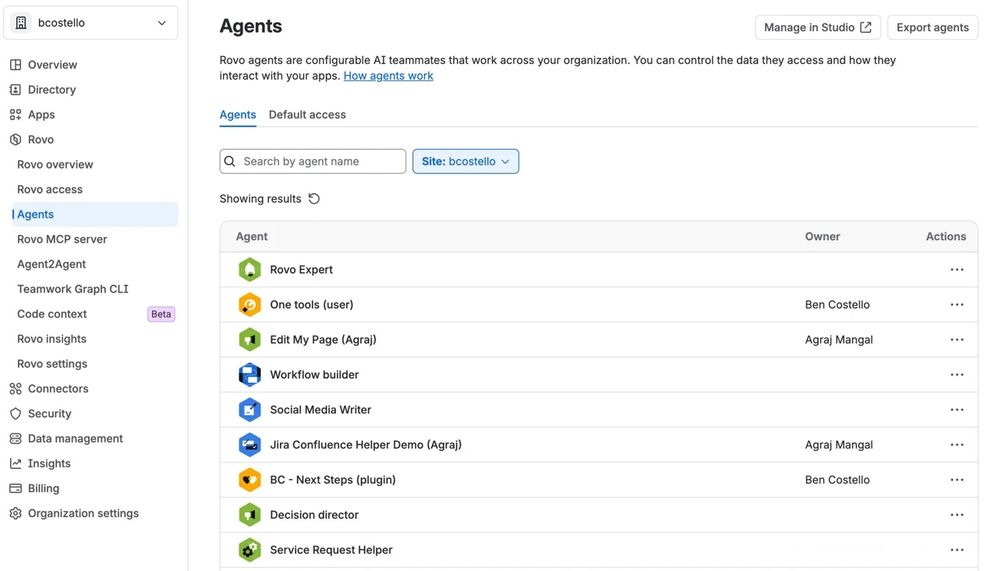The width and height of the screenshot is (998, 571).
Task: Click the Organization settings gear icon
Action: click(15, 513)
